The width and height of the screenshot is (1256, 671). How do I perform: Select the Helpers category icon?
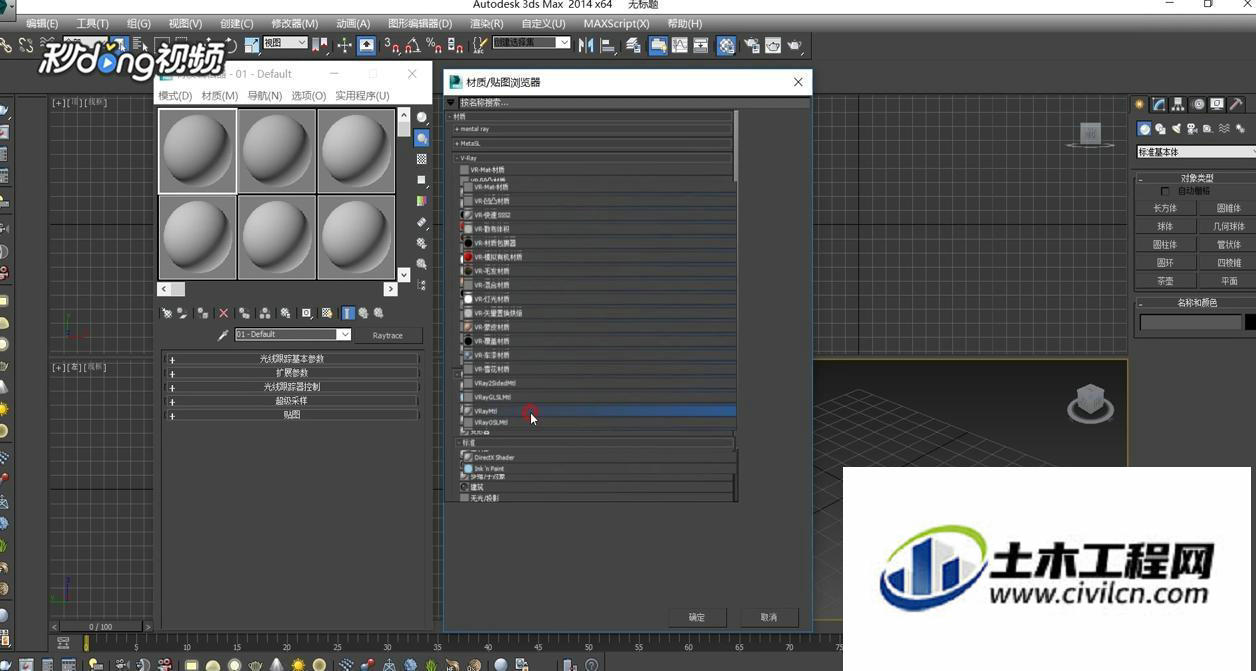[1208, 129]
